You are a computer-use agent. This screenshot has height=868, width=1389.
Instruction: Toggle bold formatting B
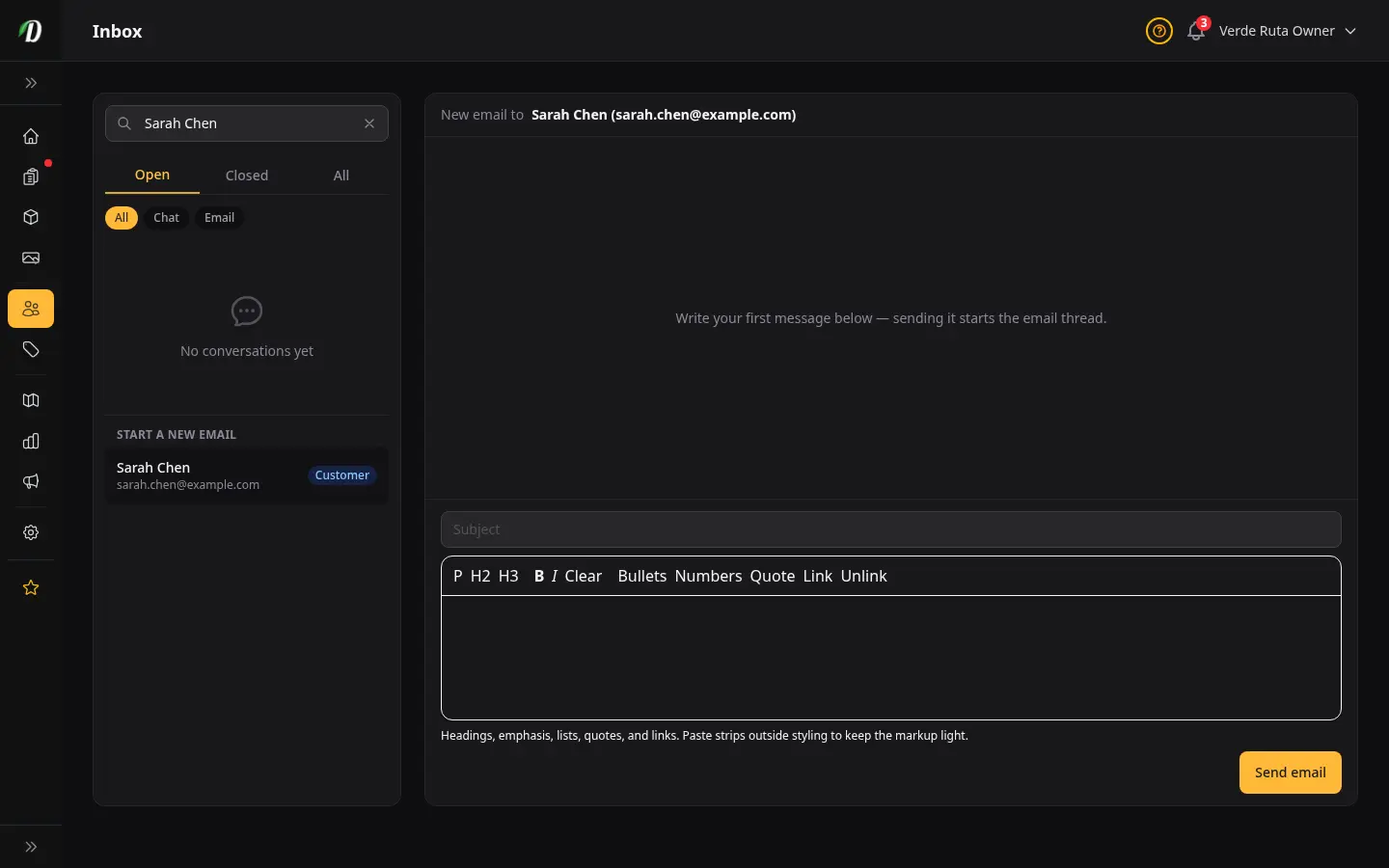pos(539,576)
